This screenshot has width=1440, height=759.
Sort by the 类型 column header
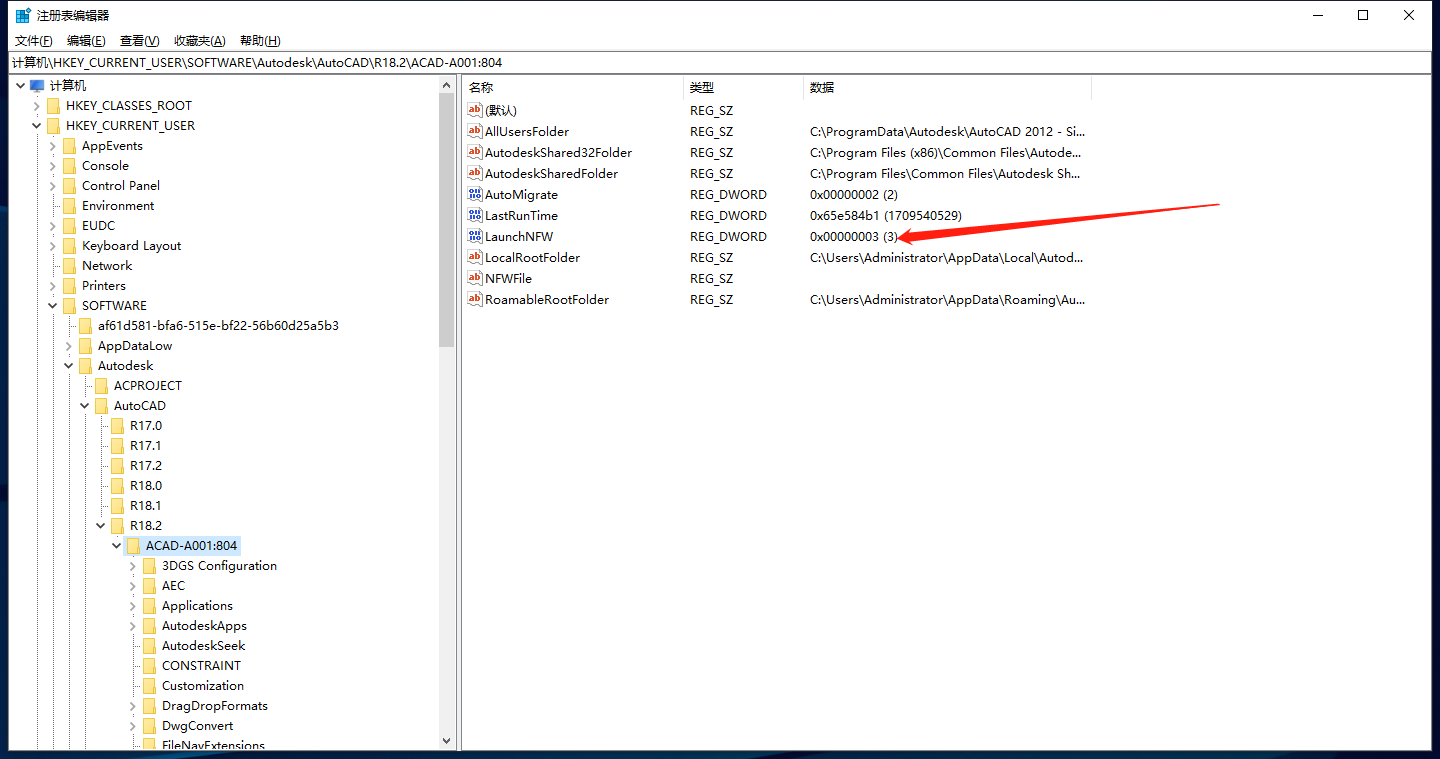(743, 88)
